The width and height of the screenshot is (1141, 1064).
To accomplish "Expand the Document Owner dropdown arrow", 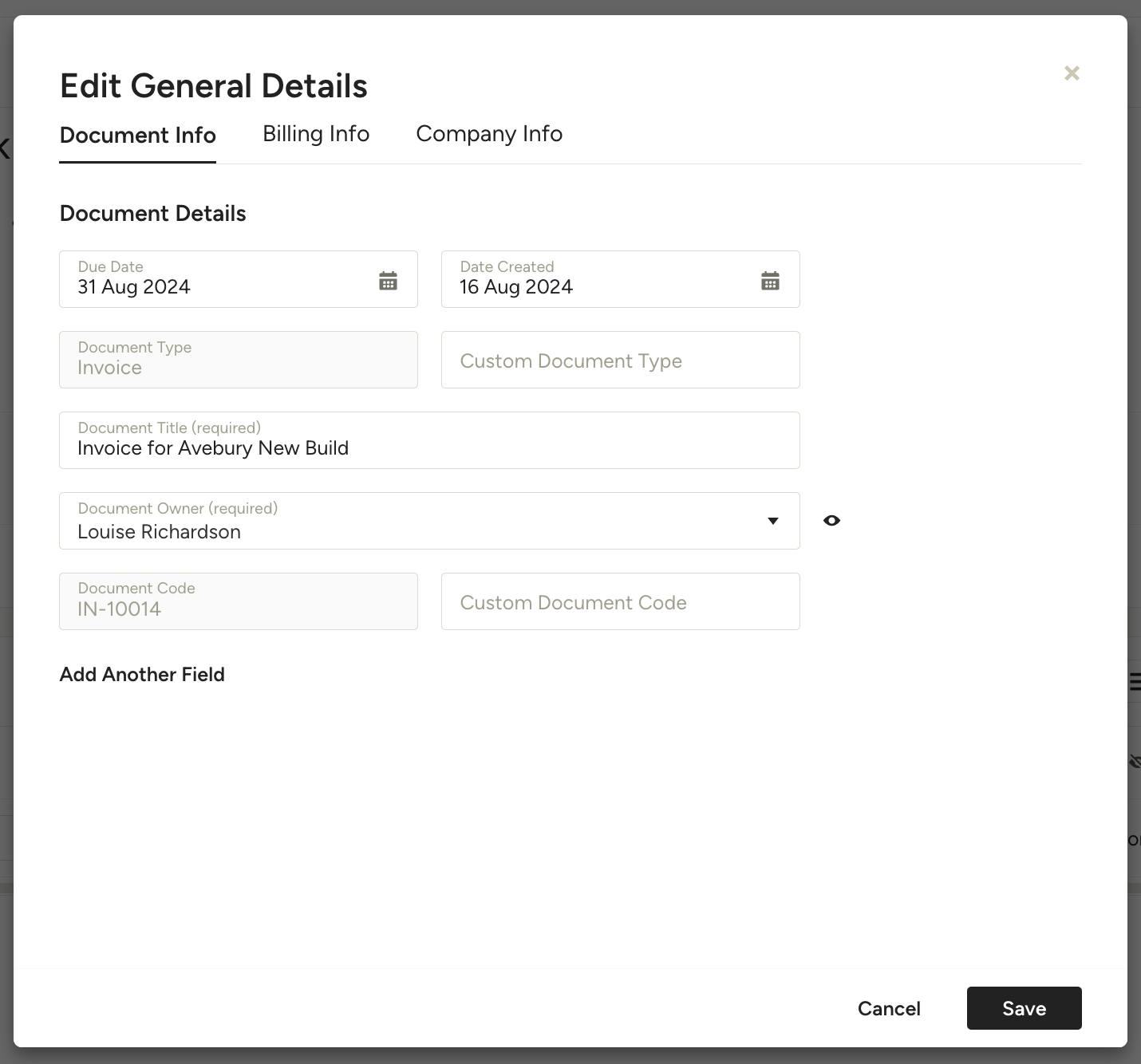I will tap(772, 521).
